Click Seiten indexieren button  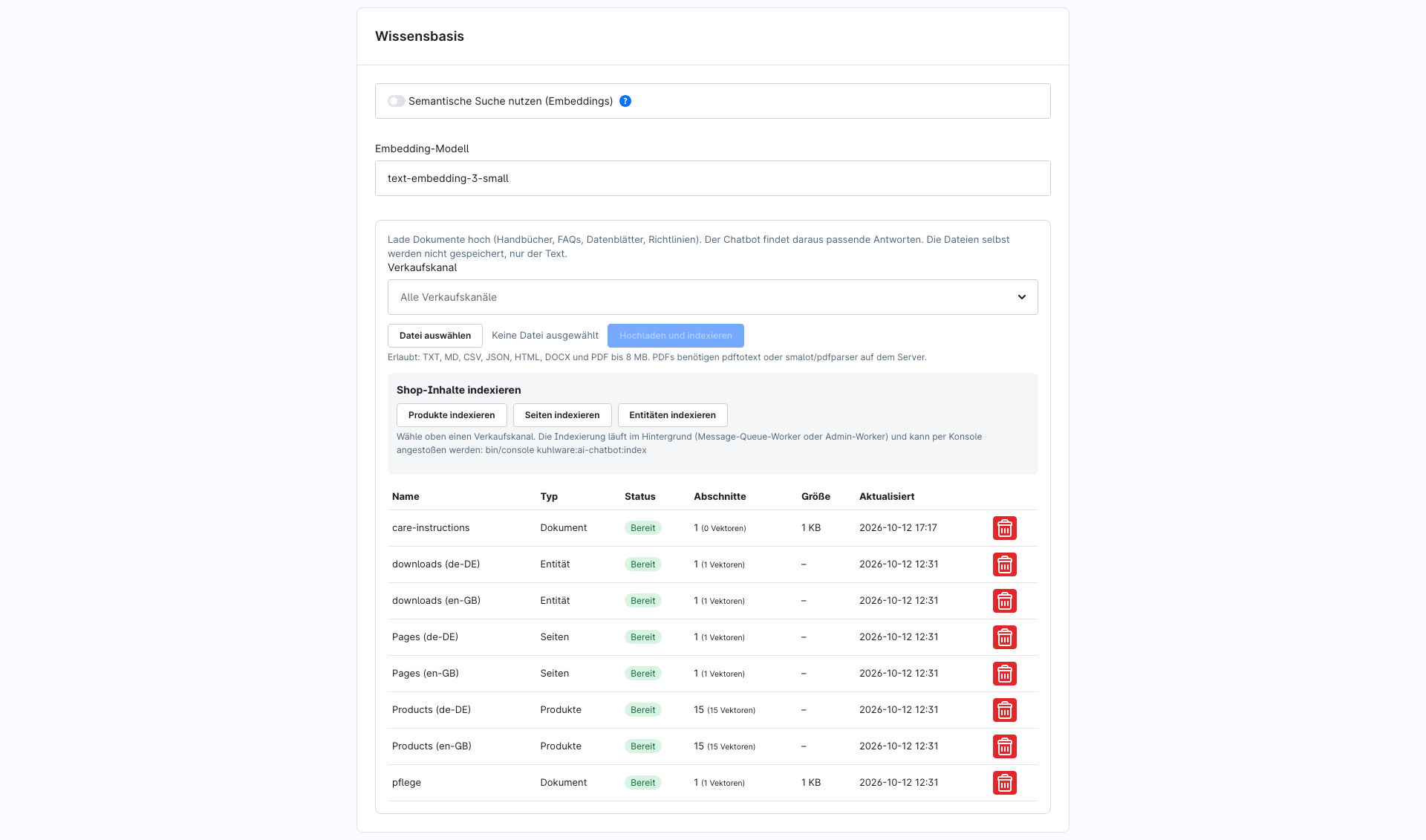pos(562,415)
